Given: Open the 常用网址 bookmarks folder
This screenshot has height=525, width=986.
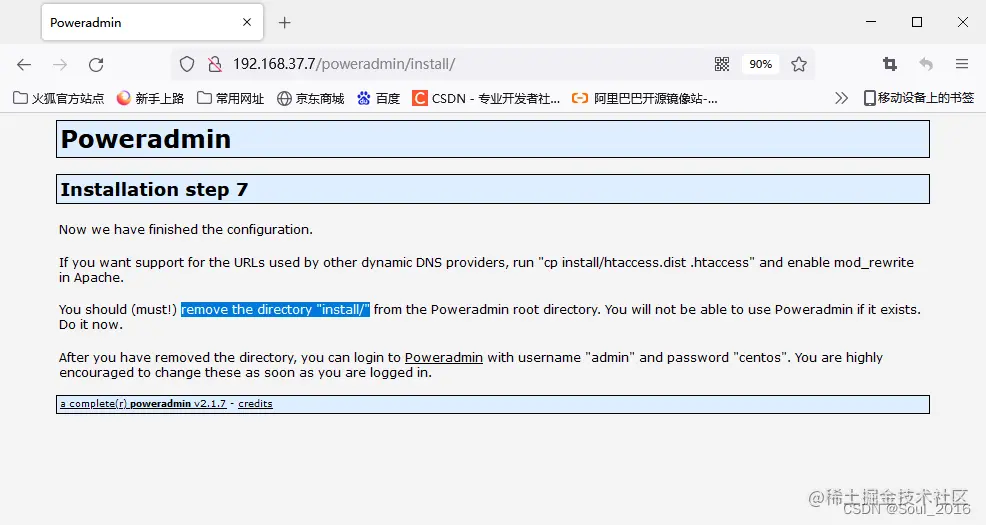Looking at the screenshot, I should point(230,98).
